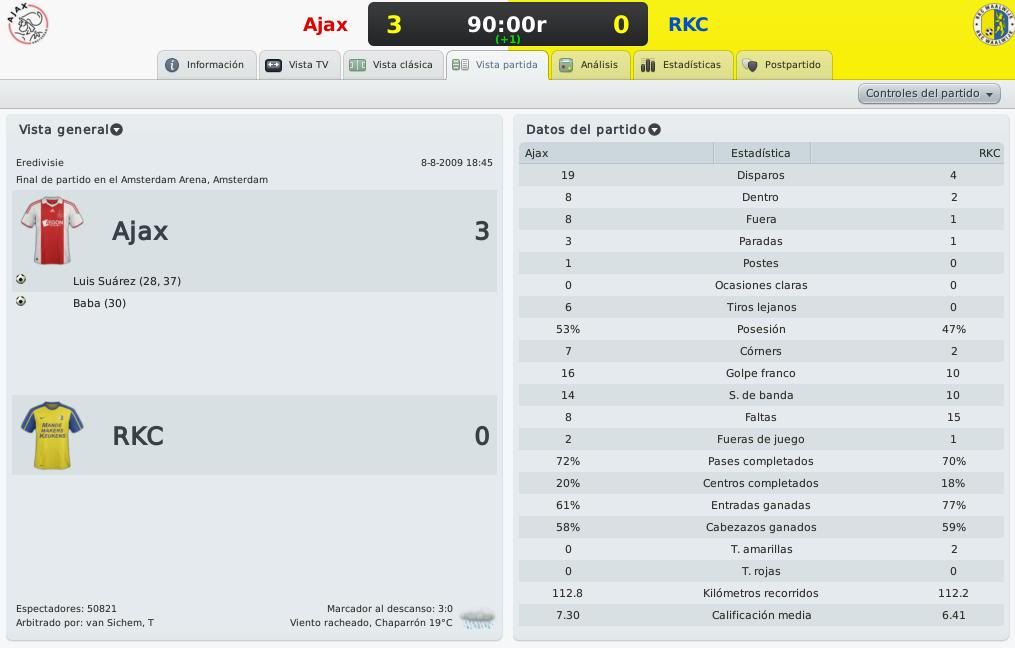Switch to the Vista clásica tab
Screen dimensions: 1015x648
click(393, 65)
